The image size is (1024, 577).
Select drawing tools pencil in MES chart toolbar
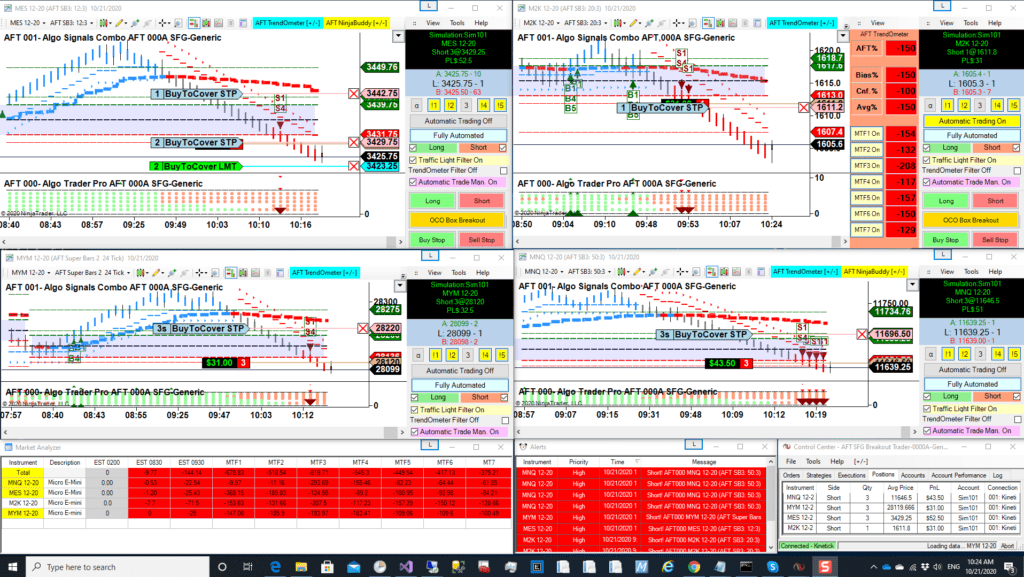pos(120,23)
